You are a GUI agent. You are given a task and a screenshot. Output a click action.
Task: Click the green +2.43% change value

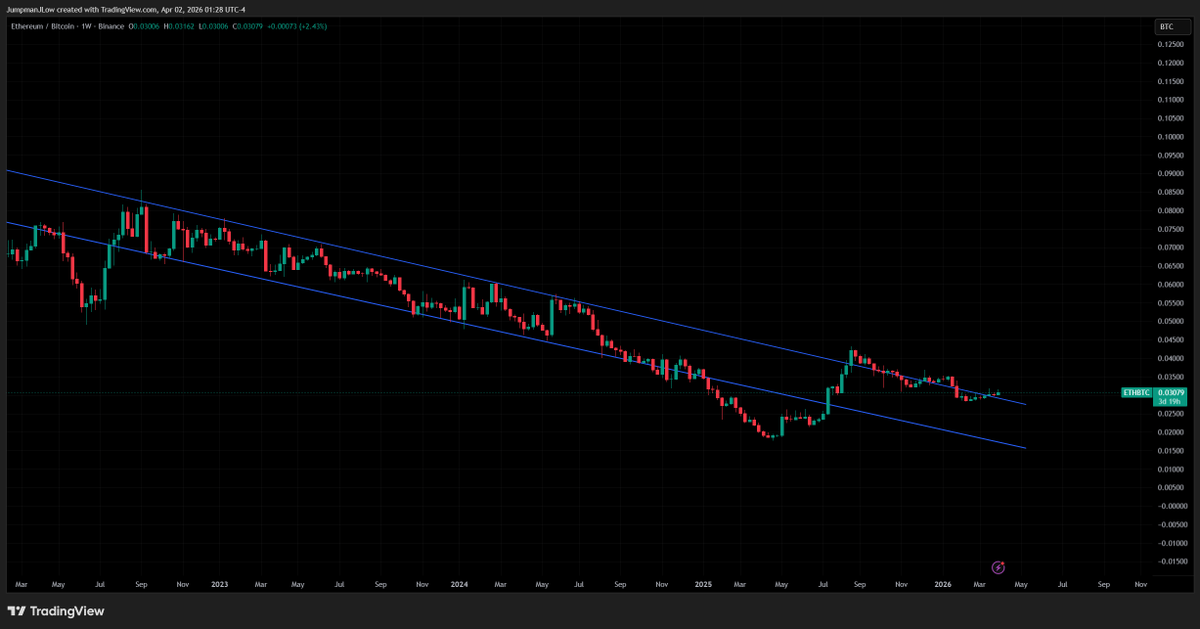pos(313,26)
